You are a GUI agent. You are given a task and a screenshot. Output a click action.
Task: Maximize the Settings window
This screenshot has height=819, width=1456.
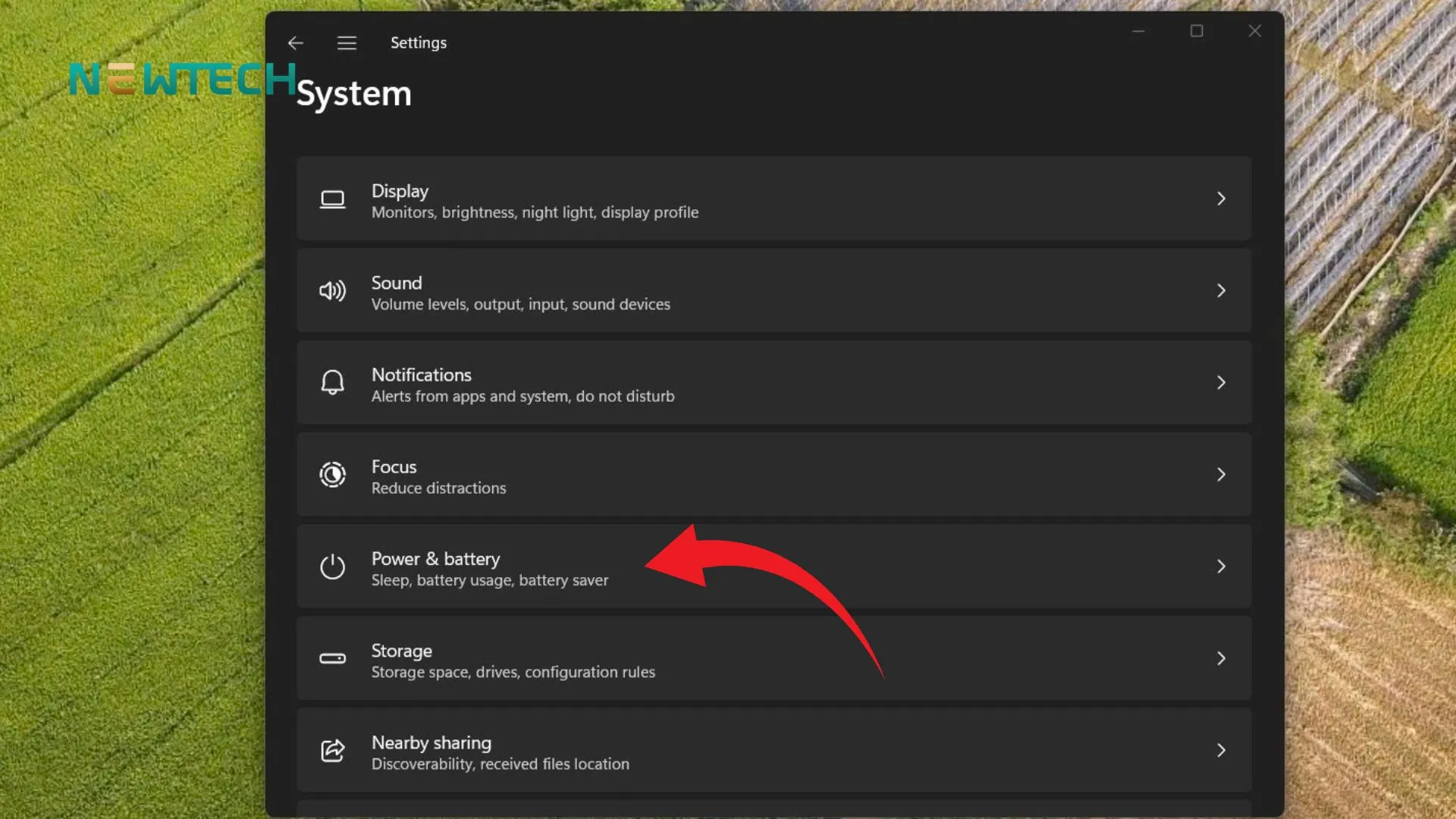point(1197,31)
